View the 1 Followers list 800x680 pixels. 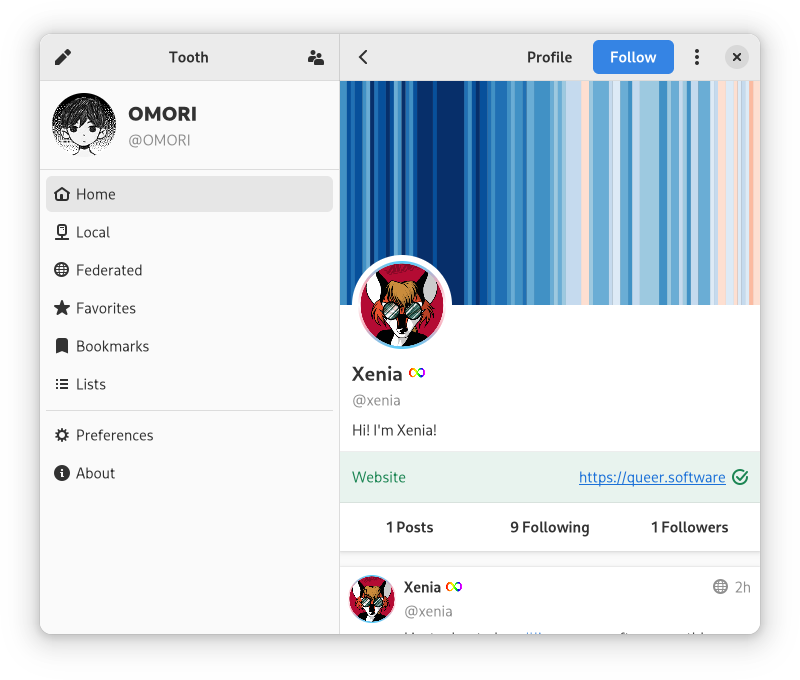coord(689,527)
